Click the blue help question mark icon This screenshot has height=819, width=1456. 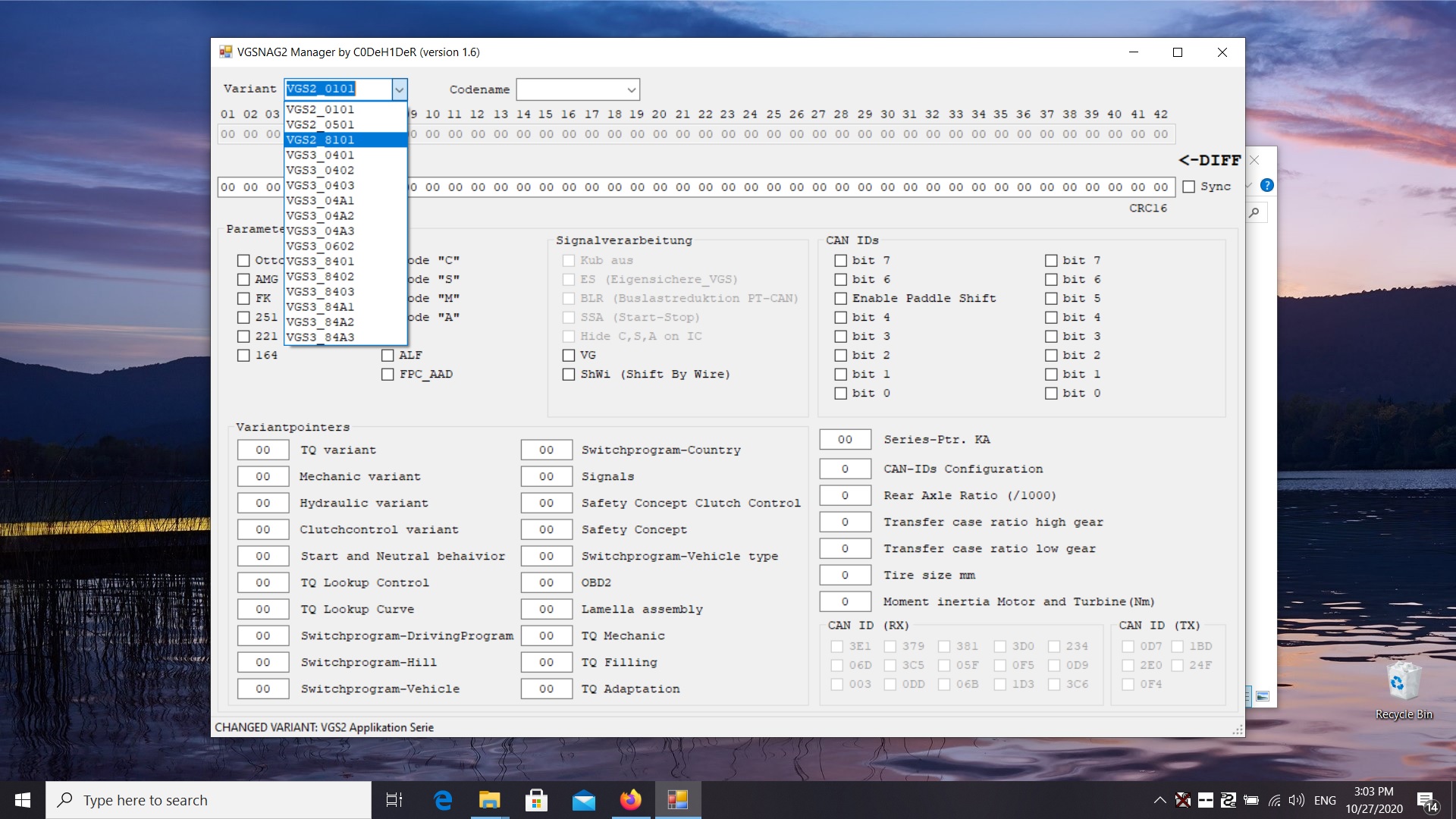(1266, 185)
